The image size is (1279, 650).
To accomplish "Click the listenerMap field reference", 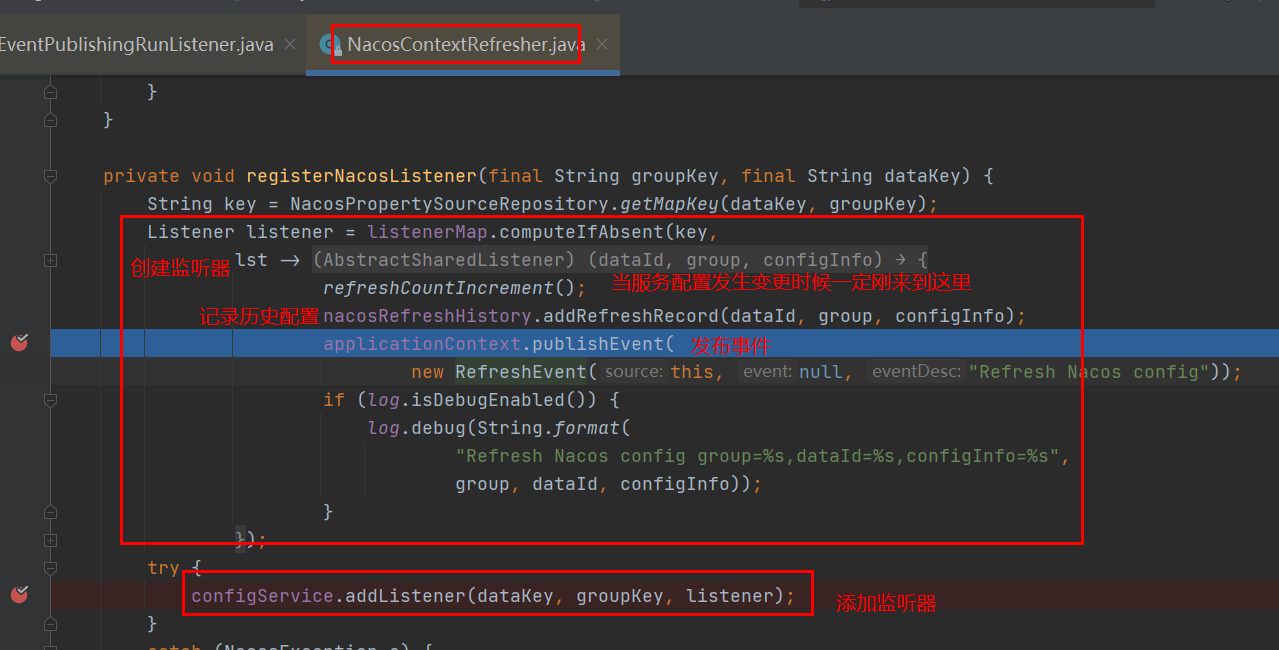I will (427, 232).
